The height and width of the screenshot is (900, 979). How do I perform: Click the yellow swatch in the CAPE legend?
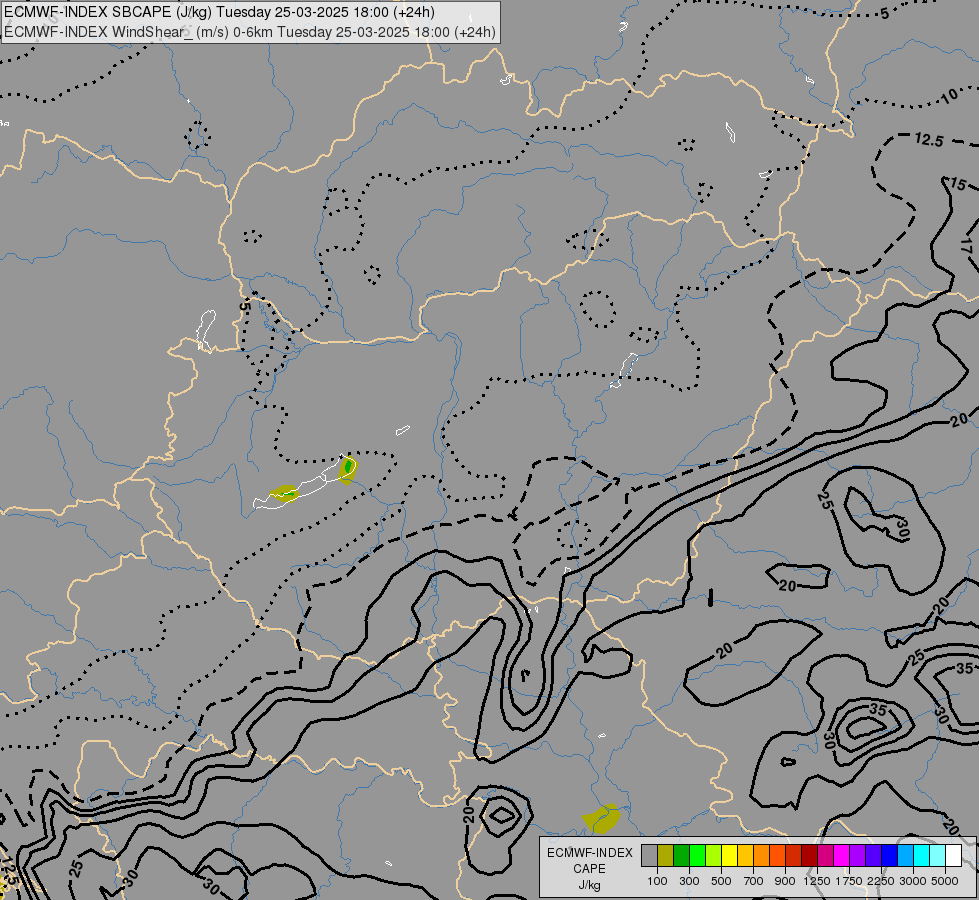(729, 856)
